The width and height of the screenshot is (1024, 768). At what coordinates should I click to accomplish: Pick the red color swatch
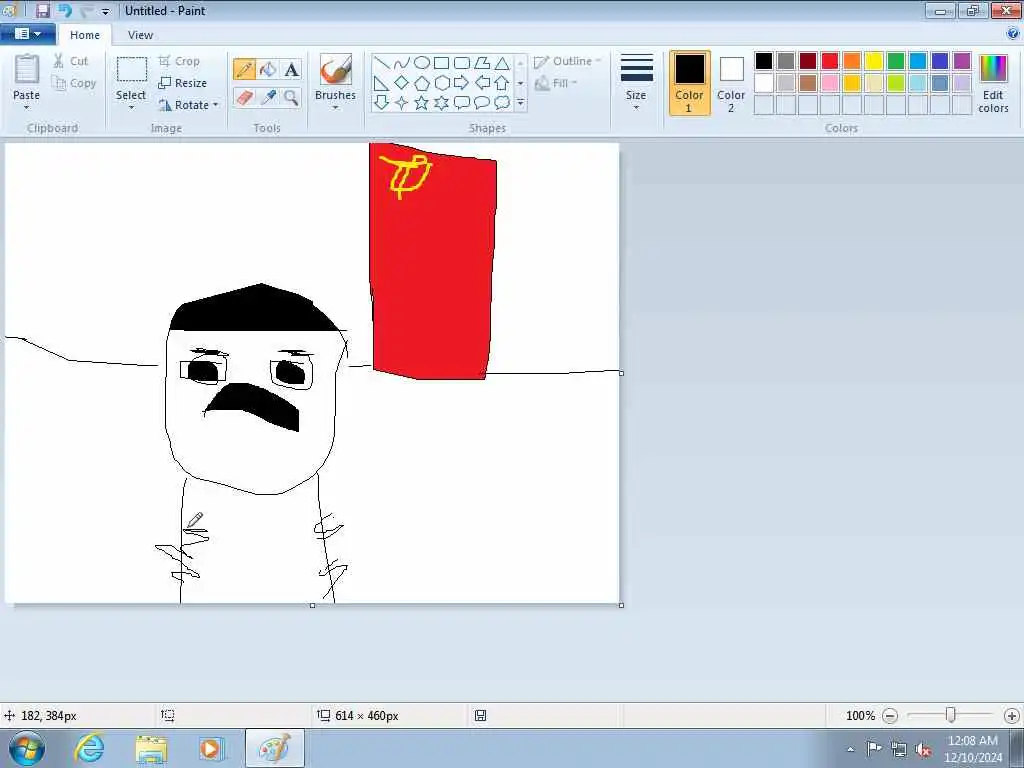point(830,61)
